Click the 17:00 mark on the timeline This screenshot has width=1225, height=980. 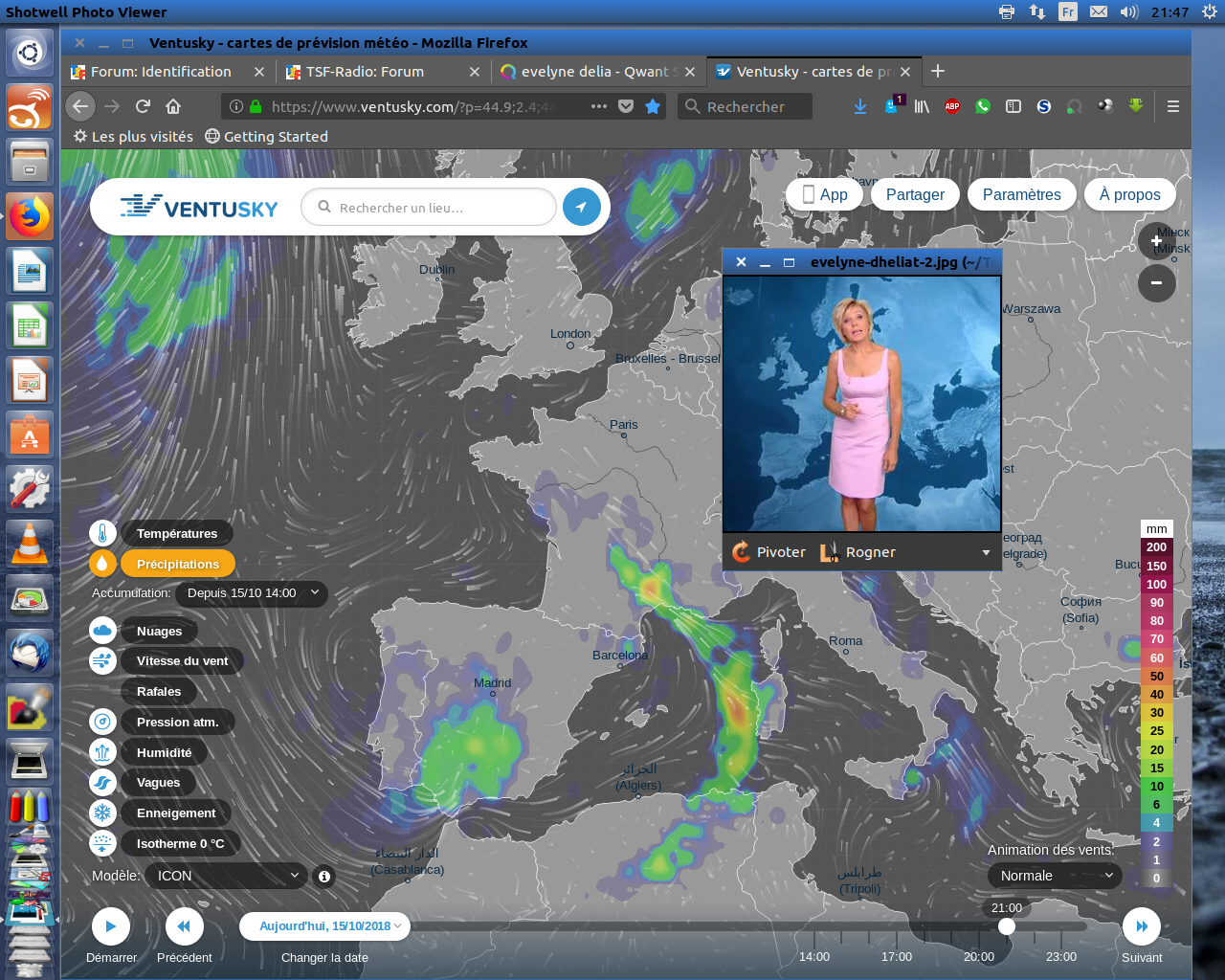point(897,956)
